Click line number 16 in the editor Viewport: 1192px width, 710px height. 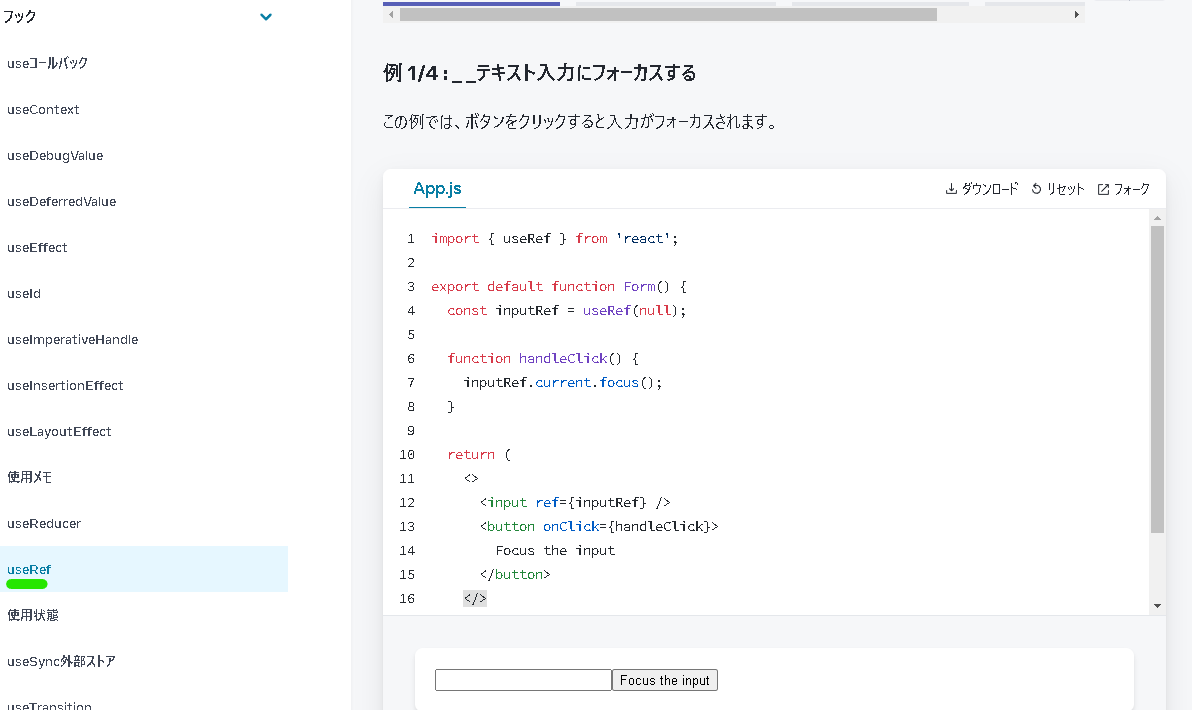(407, 598)
